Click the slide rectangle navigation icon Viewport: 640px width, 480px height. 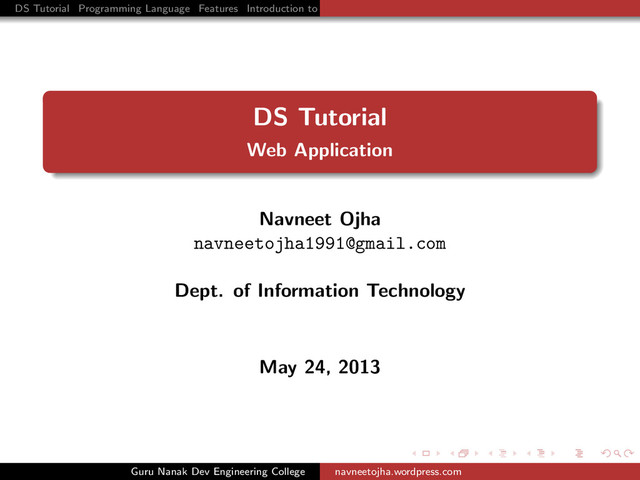(x=426, y=453)
